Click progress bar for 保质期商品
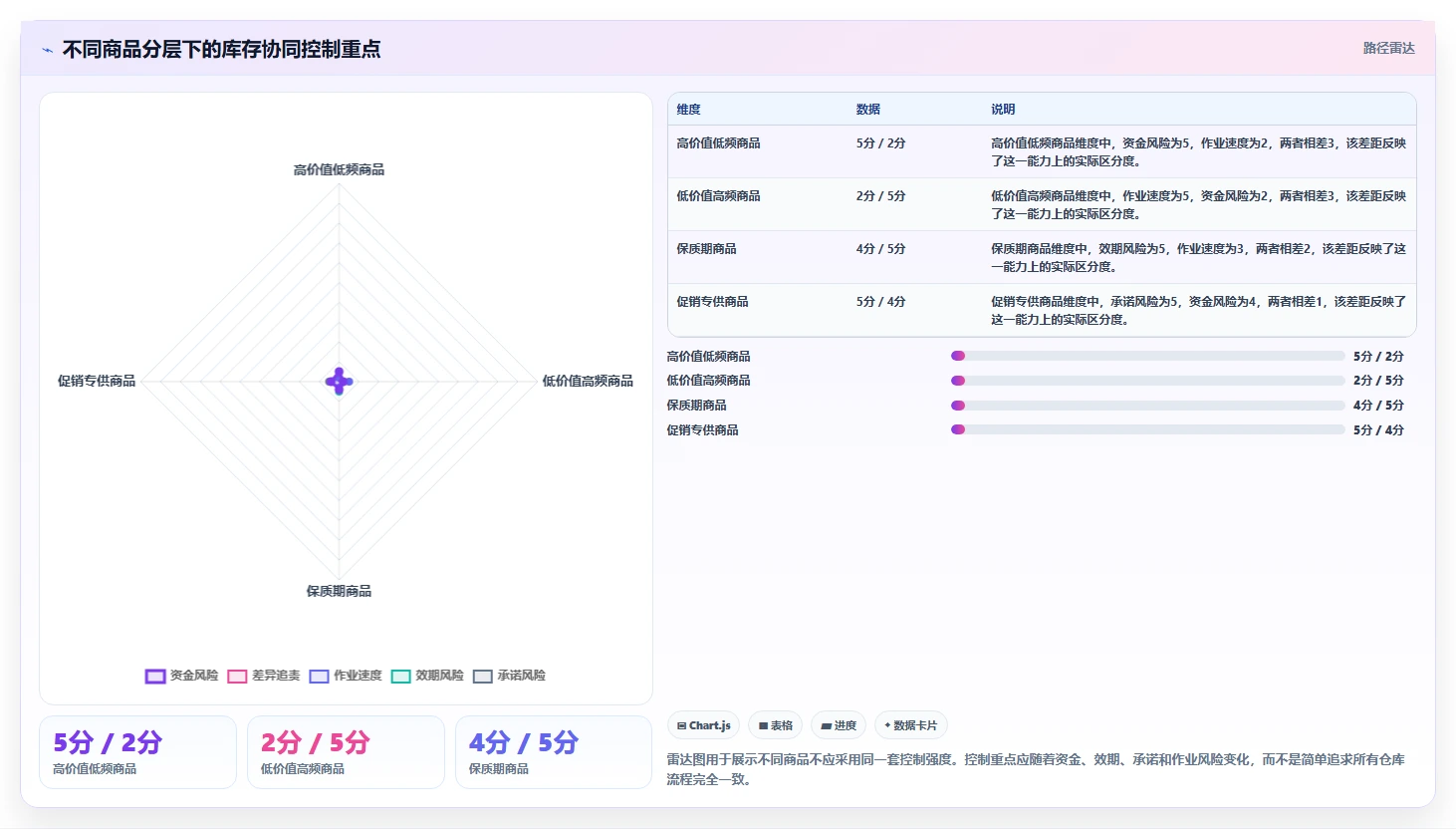The image size is (1456, 829). pos(1147,406)
